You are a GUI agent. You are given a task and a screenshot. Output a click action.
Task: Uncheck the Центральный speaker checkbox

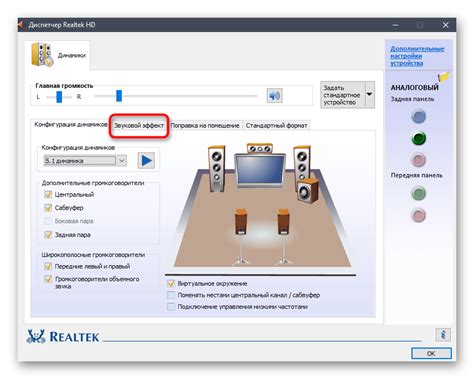[x=48, y=194]
